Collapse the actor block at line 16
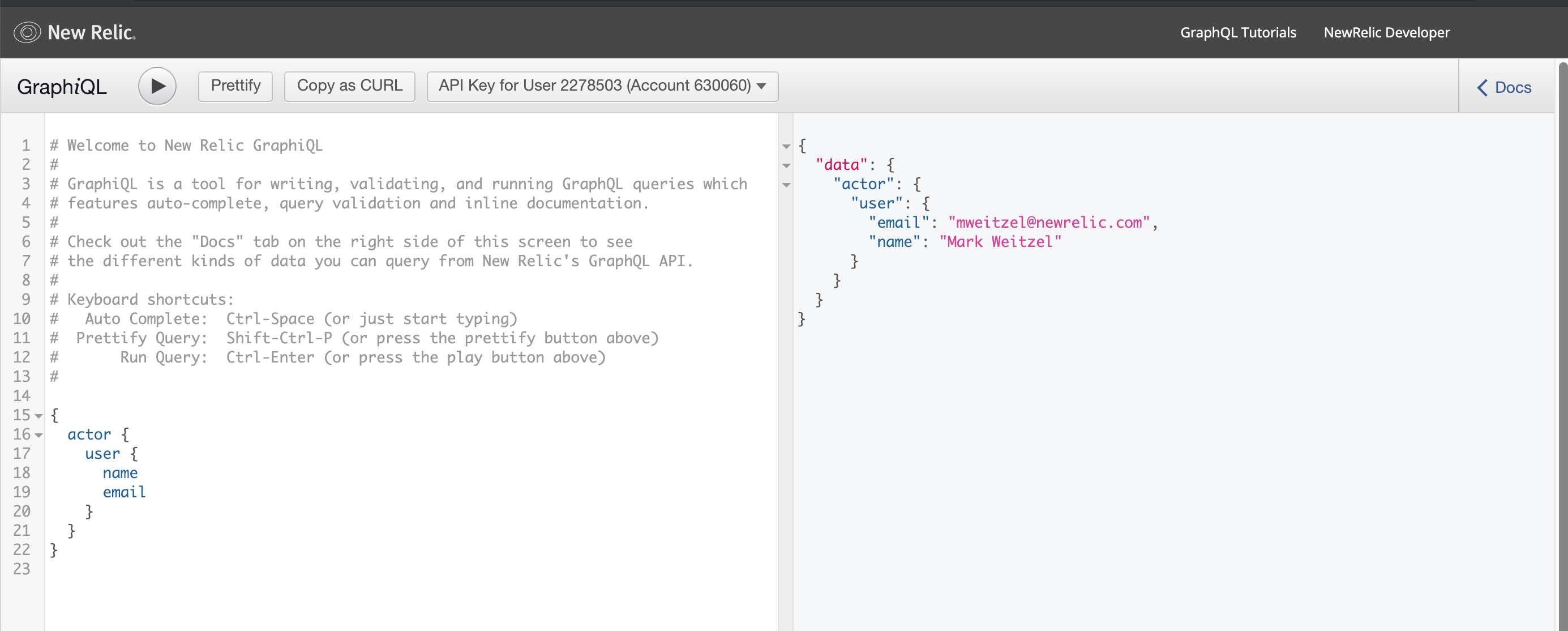This screenshot has width=1568, height=631. pos(39,435)
